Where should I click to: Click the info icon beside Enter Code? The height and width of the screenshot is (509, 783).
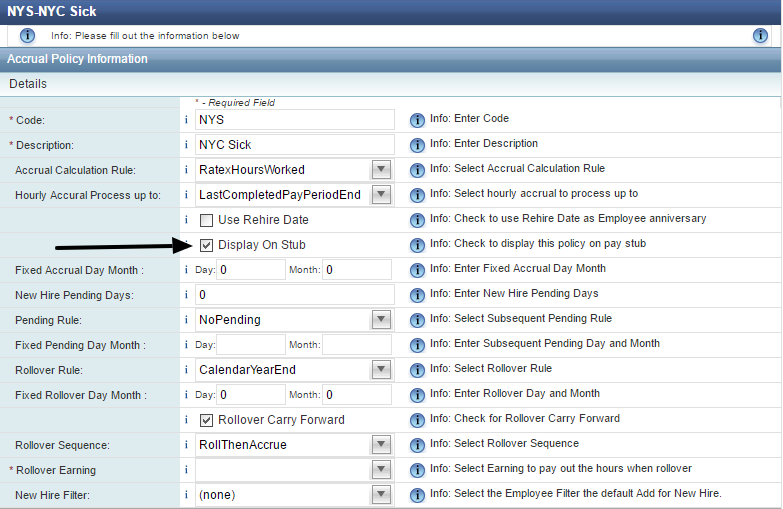click(x=417, y=120)
